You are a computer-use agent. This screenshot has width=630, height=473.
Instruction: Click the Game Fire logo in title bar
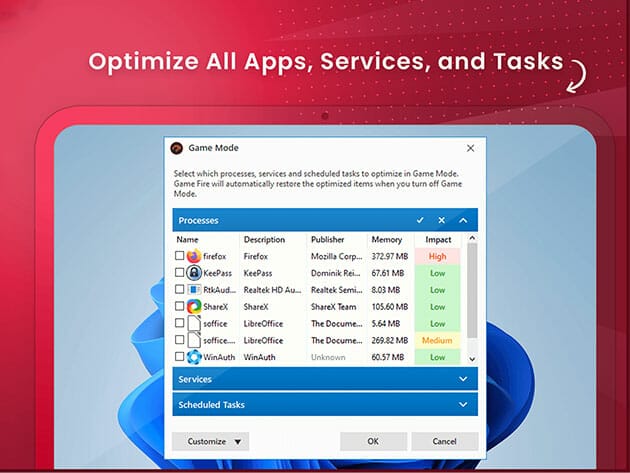pyautogui.click(x=177, y=148)
